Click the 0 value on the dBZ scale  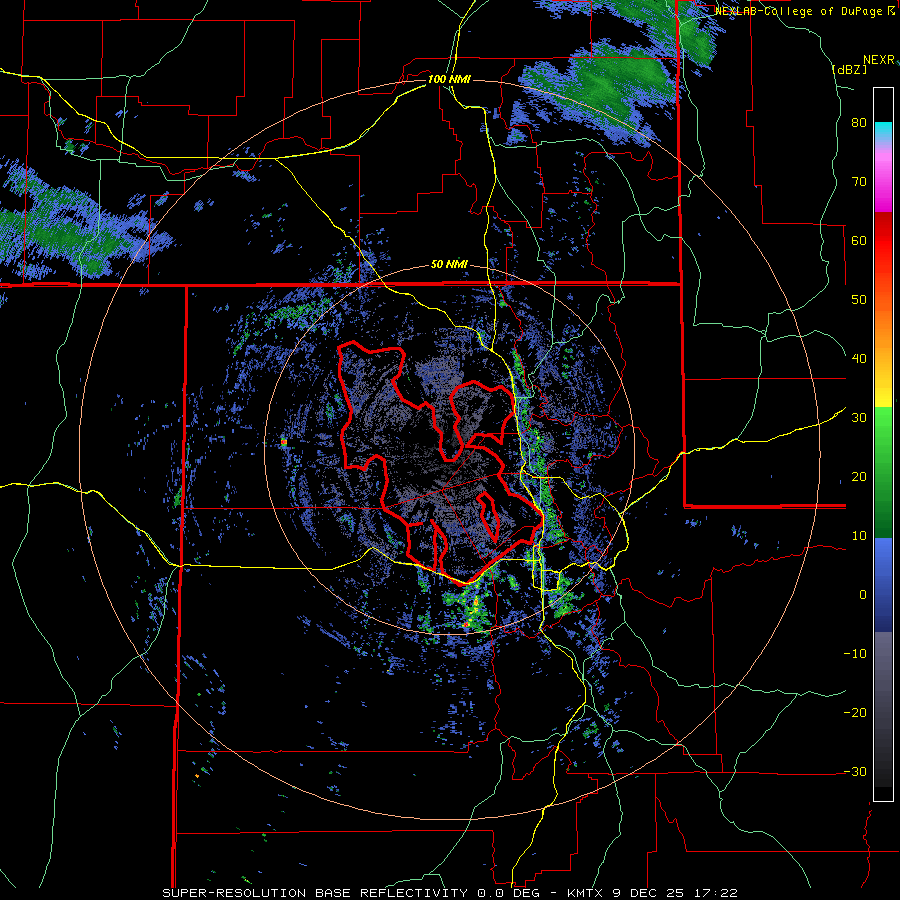[x=863, y=595]
